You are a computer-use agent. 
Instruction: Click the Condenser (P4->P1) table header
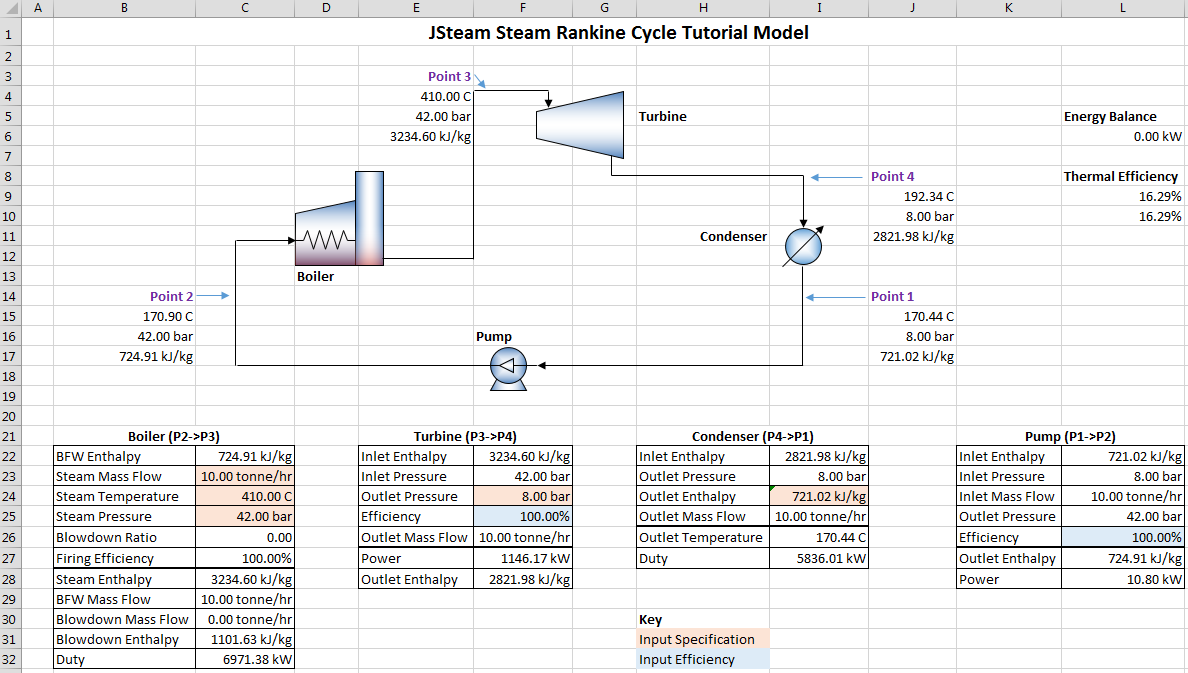[x=752, y=437]
